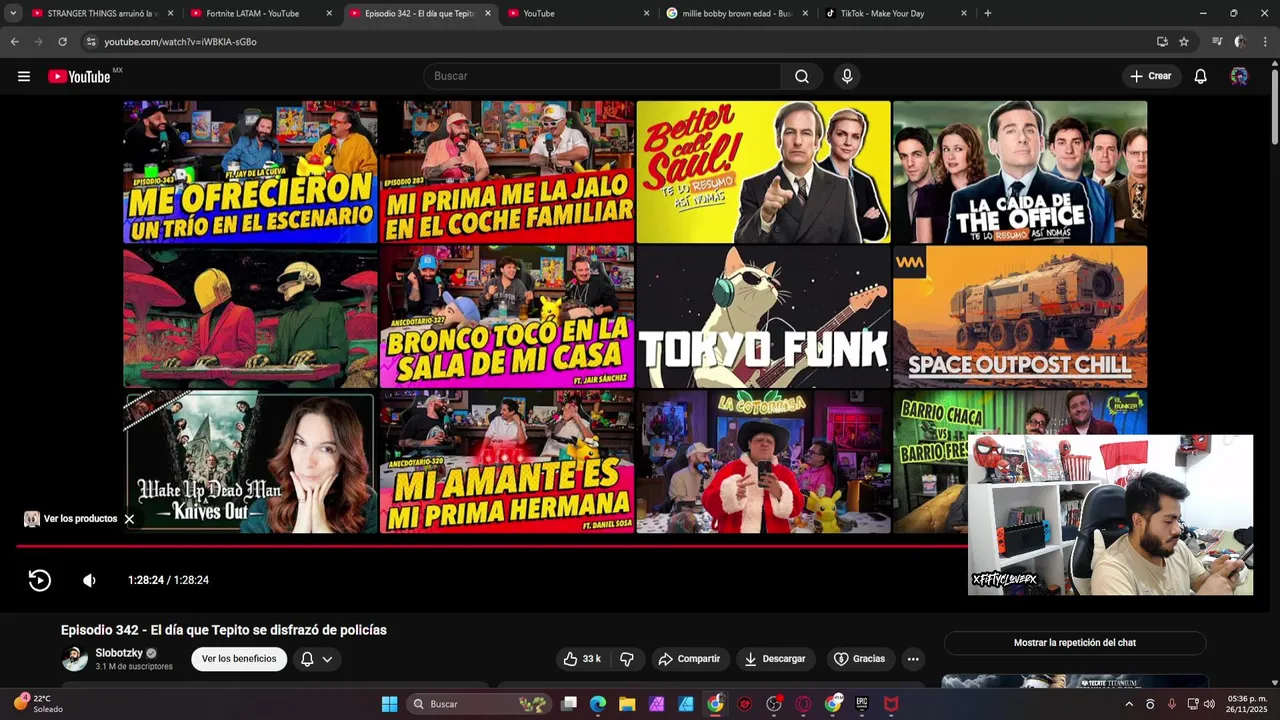1280x720 pixels.
Task: Go back to previous page
Action: [x=14, y=42]
